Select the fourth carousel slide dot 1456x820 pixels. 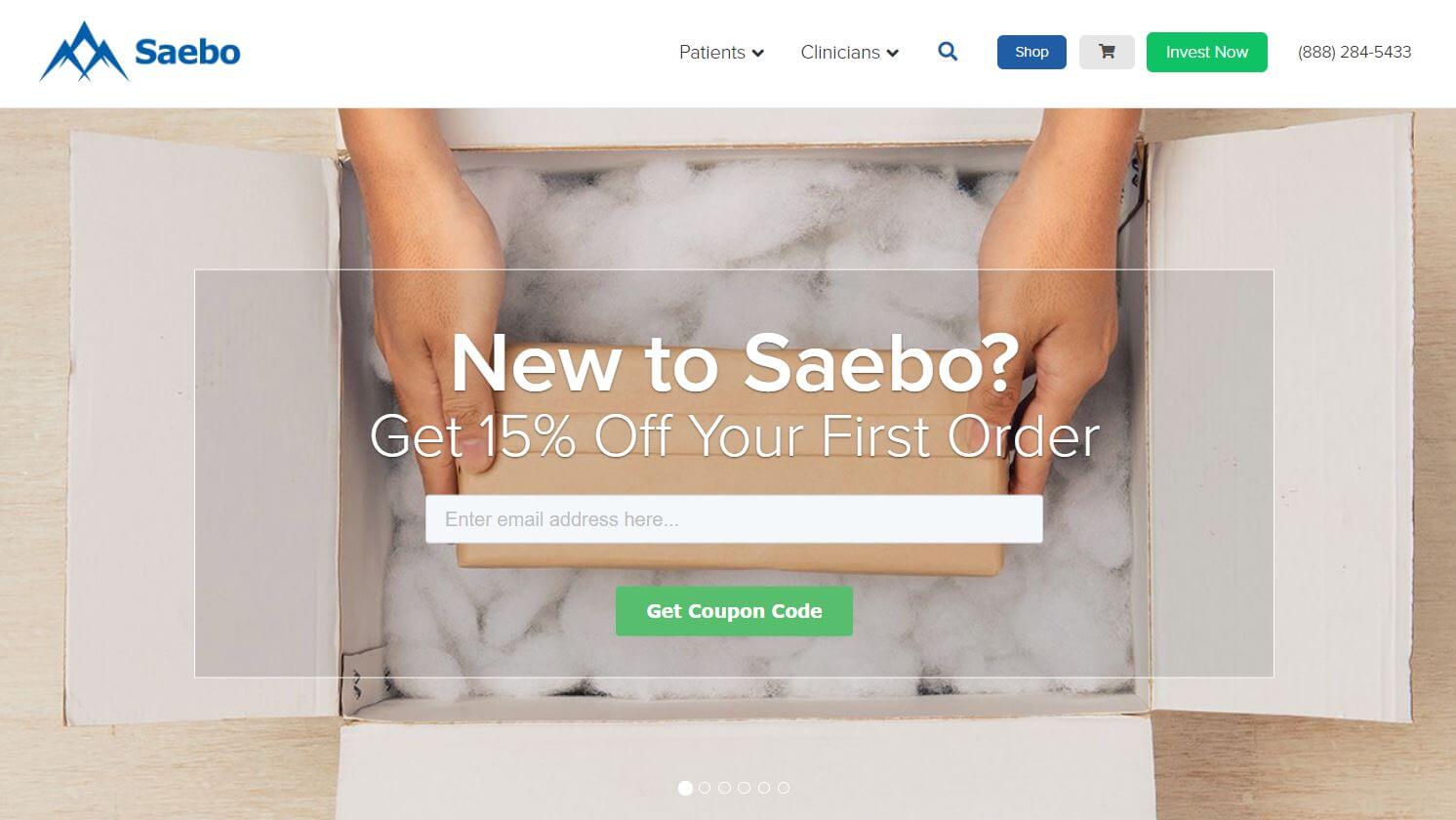[x=744, y=788]
